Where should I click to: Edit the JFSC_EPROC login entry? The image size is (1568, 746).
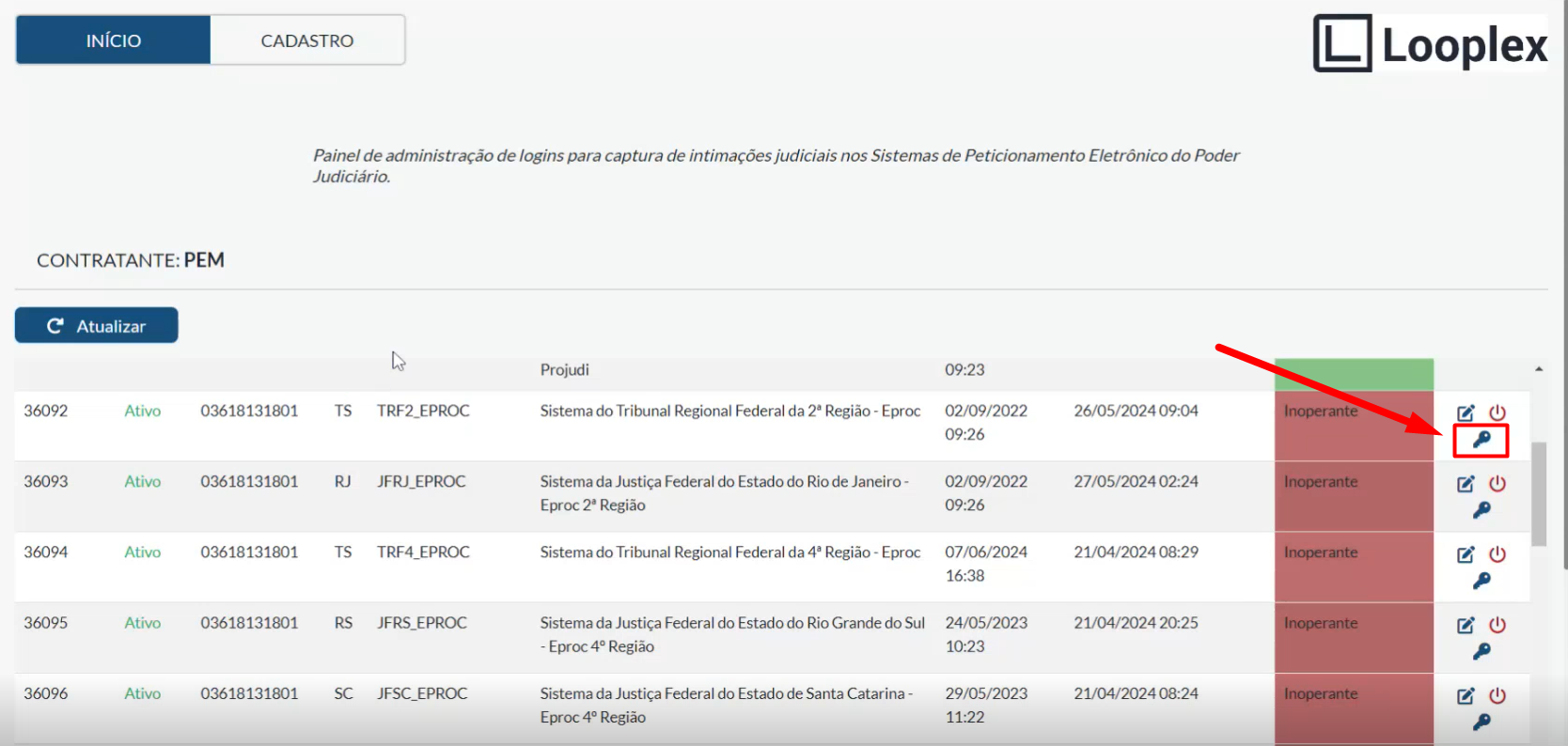[x=1466, y=695]
